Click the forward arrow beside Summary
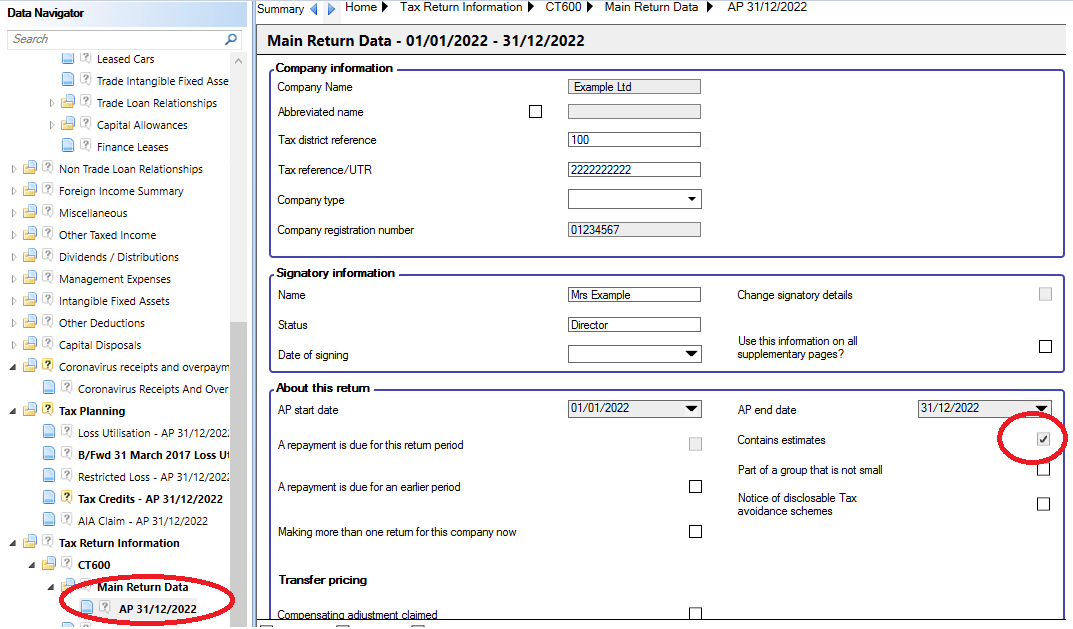 pos(331,9)
